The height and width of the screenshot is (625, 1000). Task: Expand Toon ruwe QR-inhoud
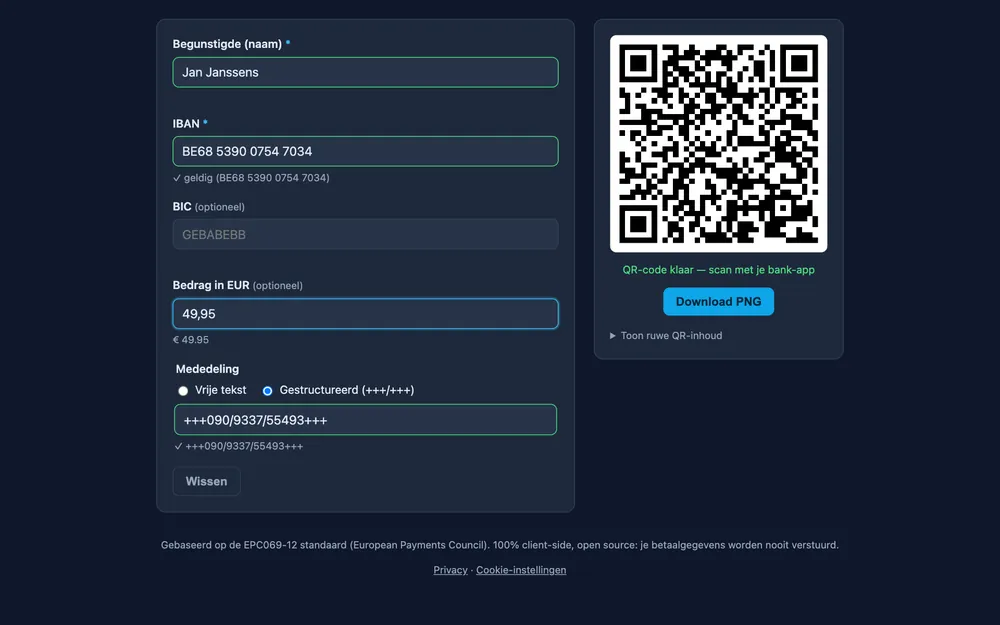[x=666, y=335]
